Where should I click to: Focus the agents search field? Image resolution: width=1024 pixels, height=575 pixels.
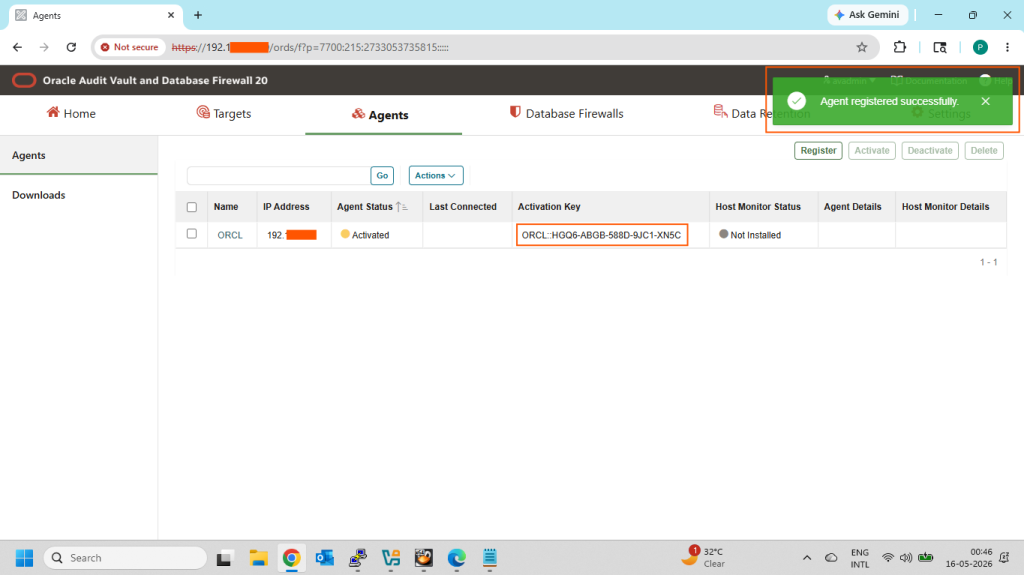[278, 176]
